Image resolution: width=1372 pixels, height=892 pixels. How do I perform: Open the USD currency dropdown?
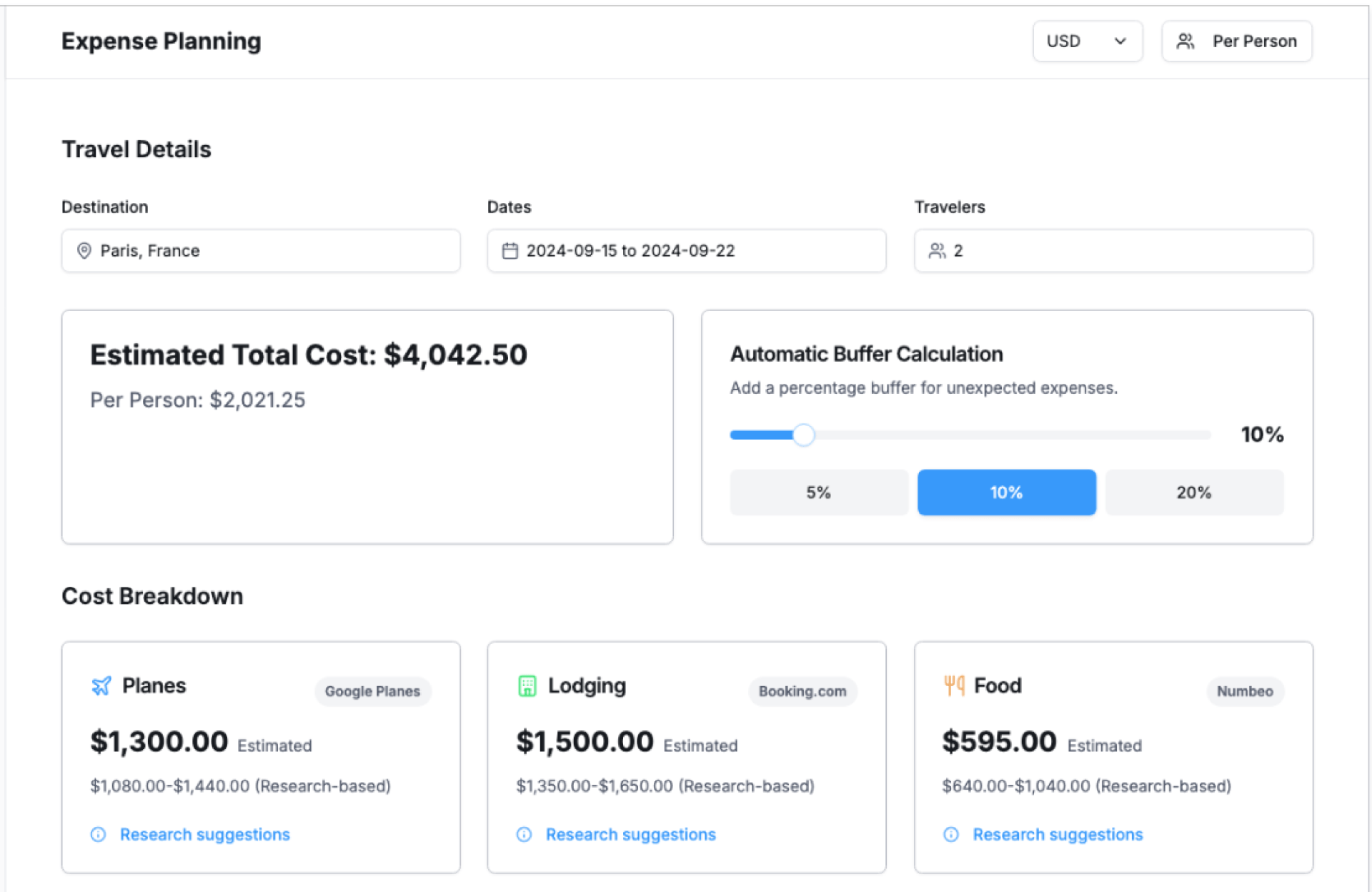1086,41
